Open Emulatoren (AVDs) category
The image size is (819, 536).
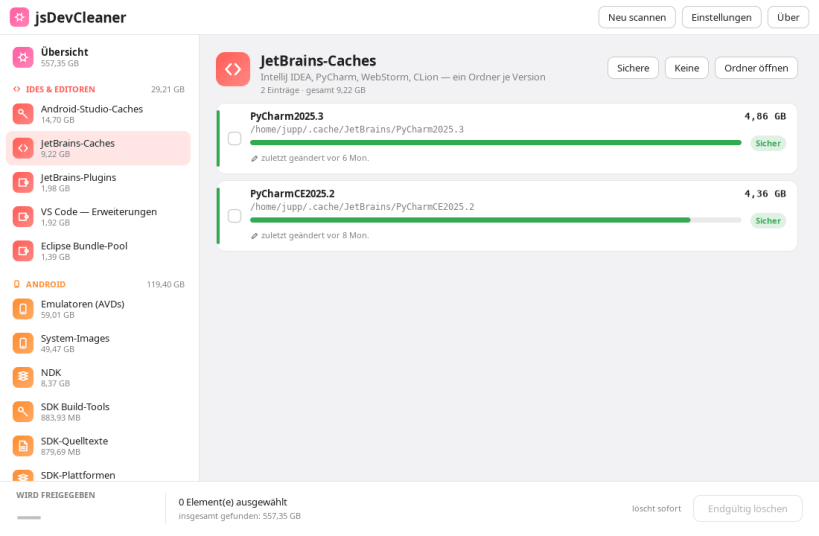pyautogui.click(x=98, y=309)
